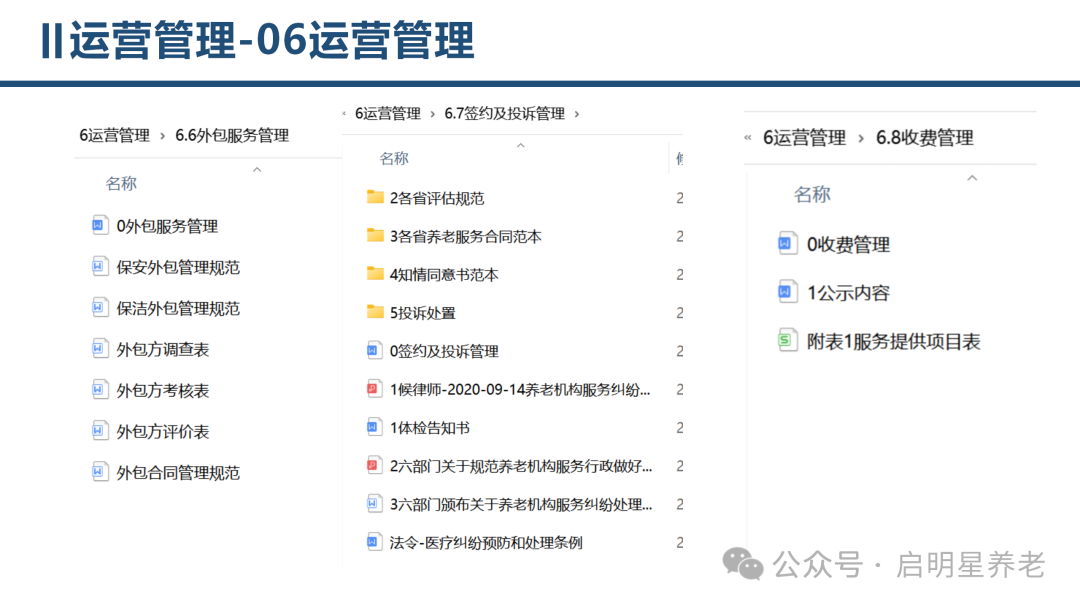1080x608 pixels.
Task: Select file name 3六部门颁布关于养老机构服务纠纷处理
Action: 521,505
